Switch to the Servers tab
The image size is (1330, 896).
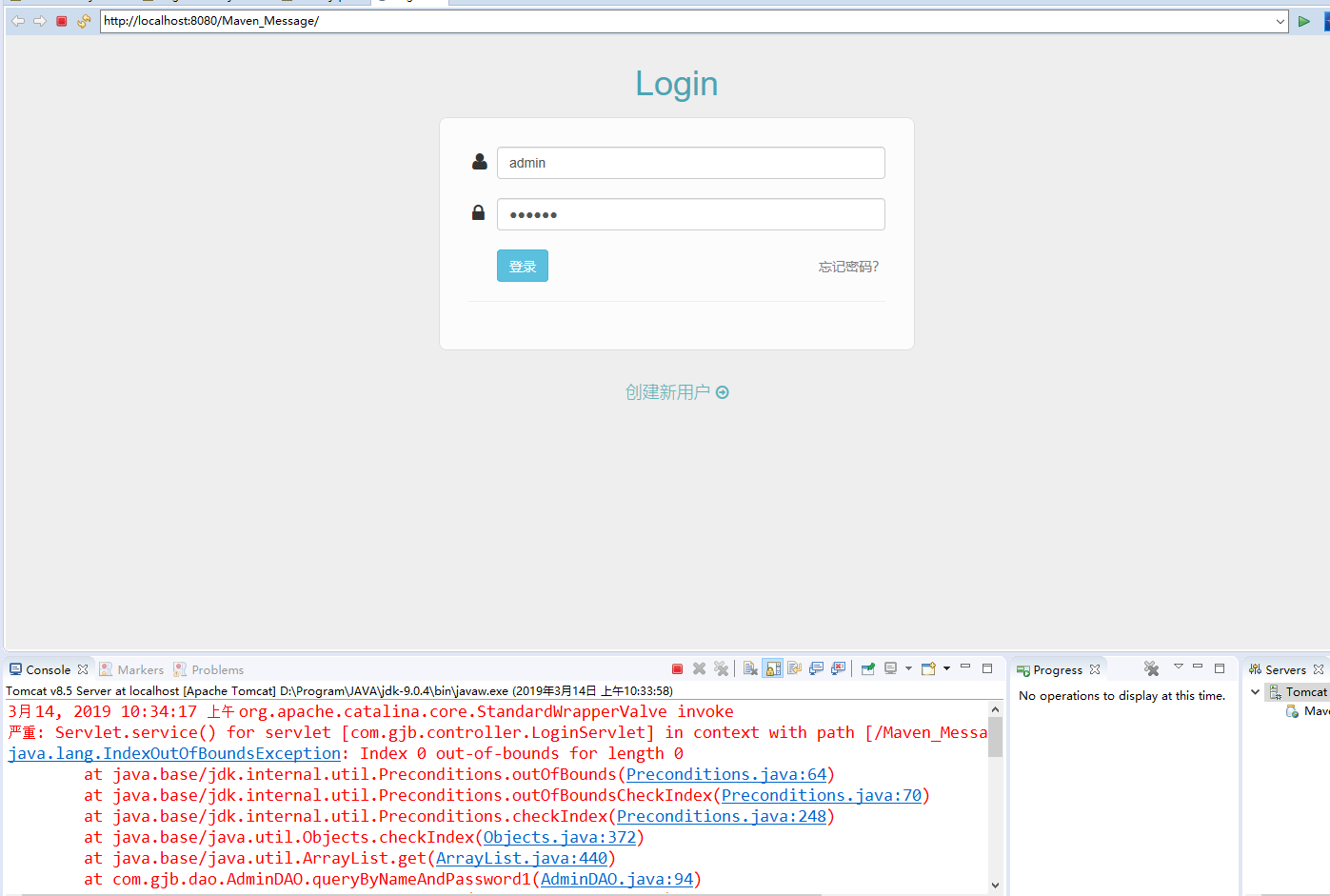tap(1278, 669)
